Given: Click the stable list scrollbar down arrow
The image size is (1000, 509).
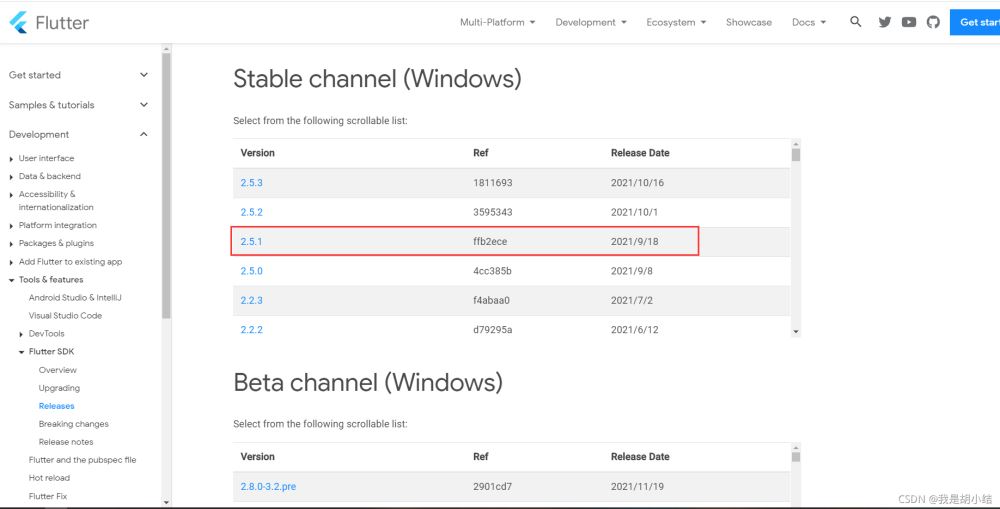Looking at the screenshot, I should 796,332.
